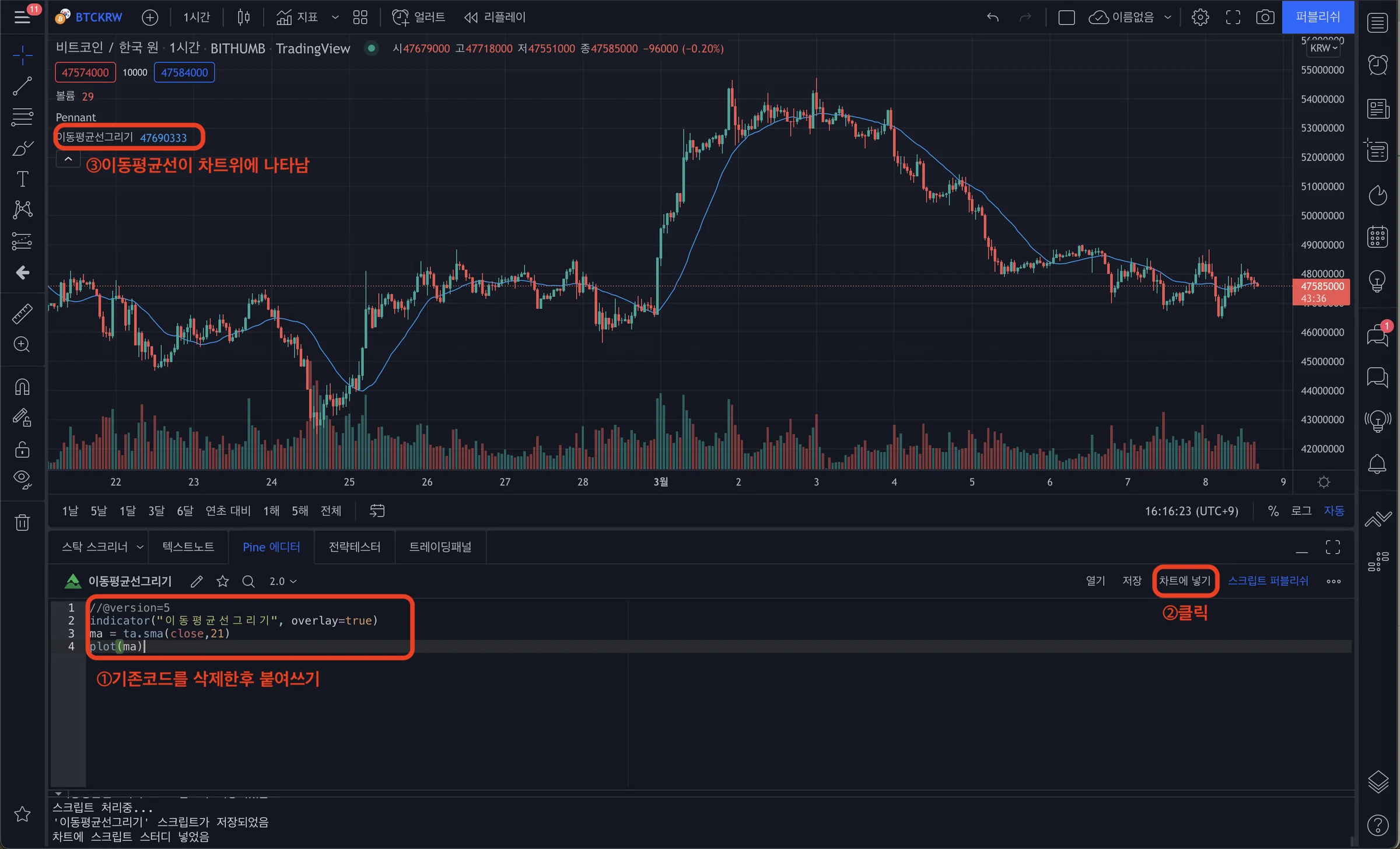Switch to the Pine 에디터 tab

tap(271, 547)
